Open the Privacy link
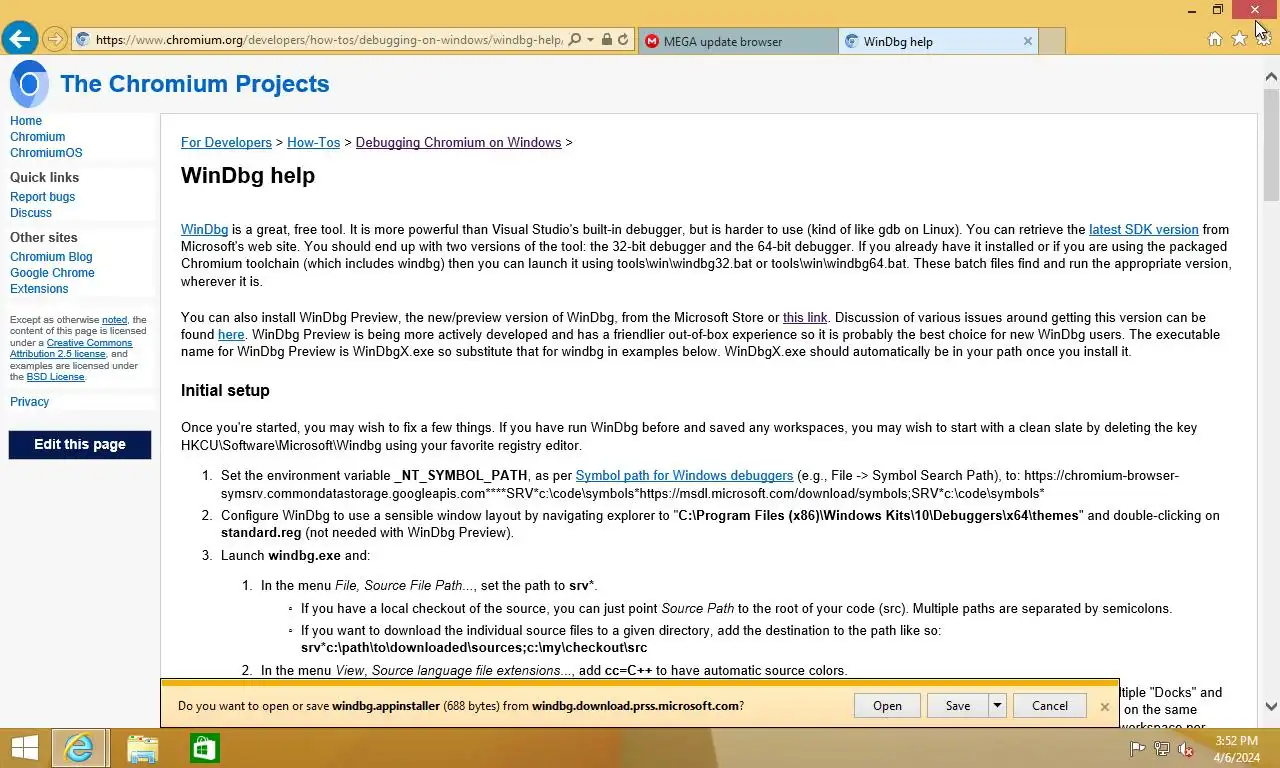The width and height of the screenshot is (1280, 768). 29,402
